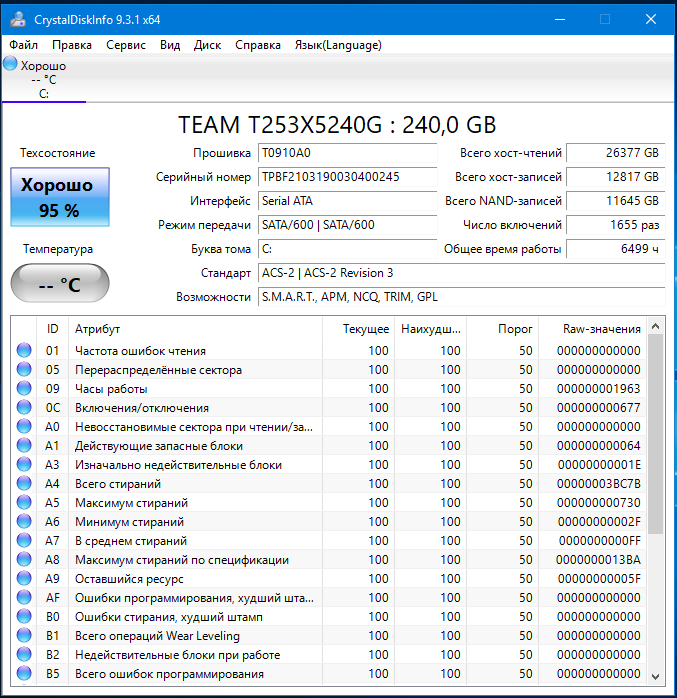The image size is (677, 698).
Task: Click the serial number field
Action: [x=345, y=177]
